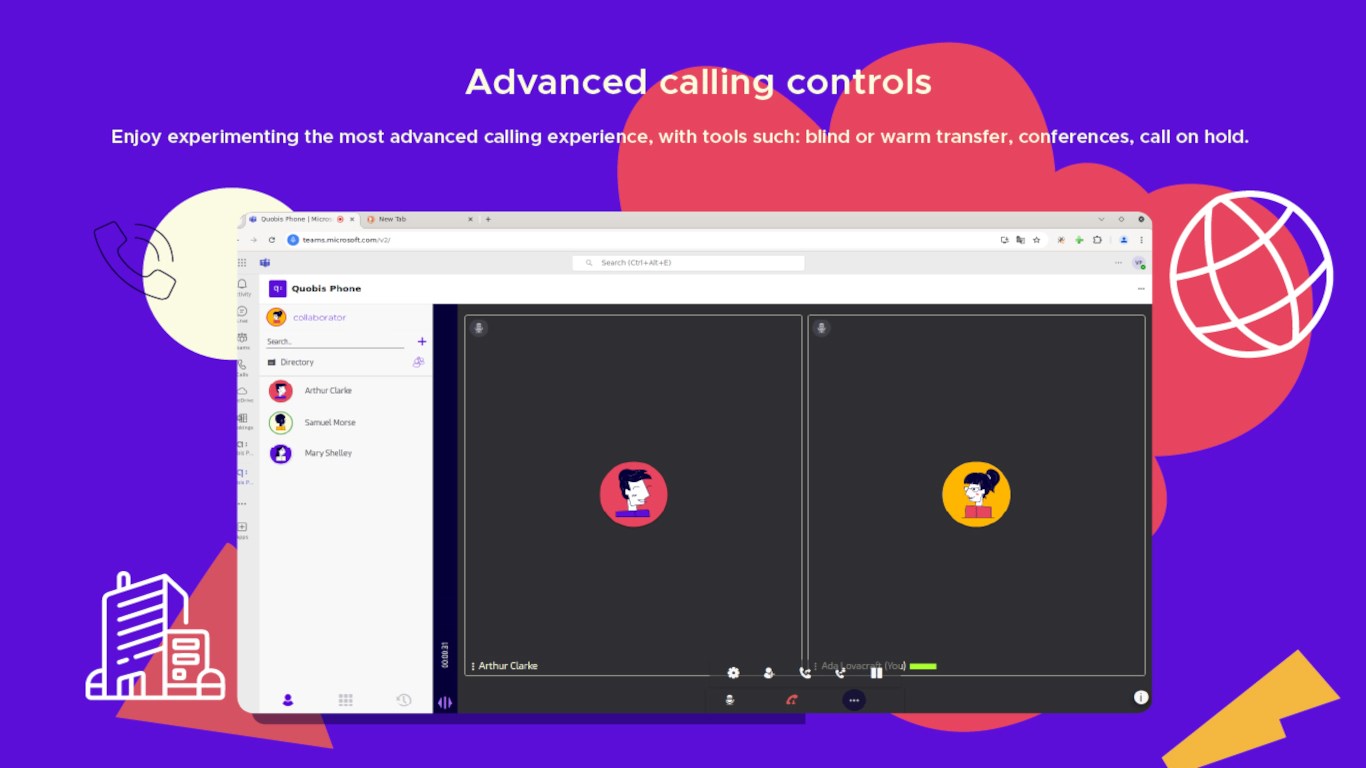Click Ada Lovacraft video avatar

[x=976, y=495]
